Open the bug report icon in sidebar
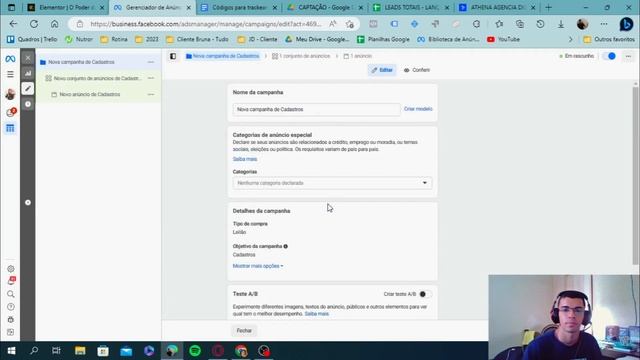Screen dimensions: 640x360 pos(11,319)
